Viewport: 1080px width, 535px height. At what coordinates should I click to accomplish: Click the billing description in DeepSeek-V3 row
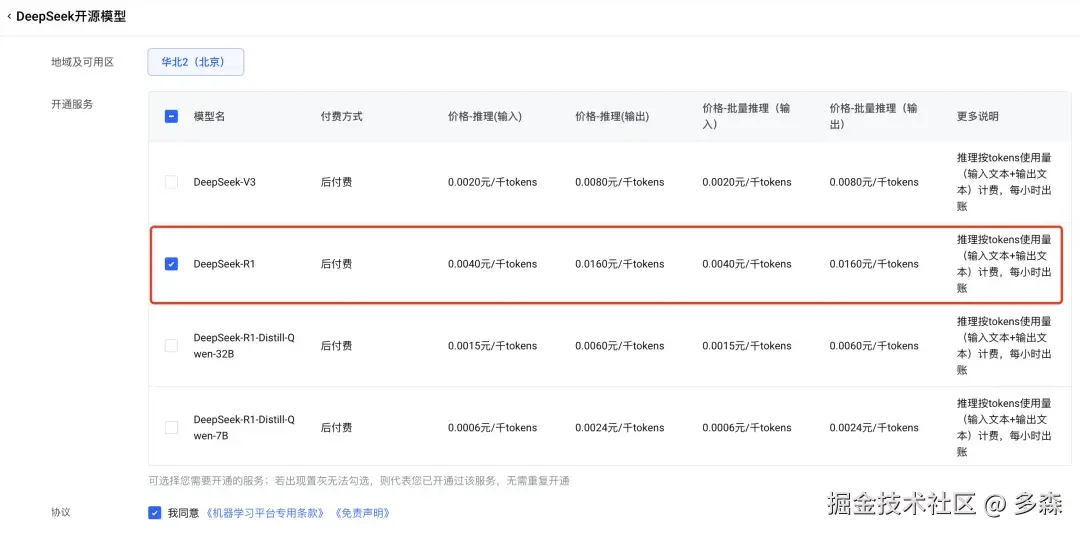click(x=1004, y=182)
